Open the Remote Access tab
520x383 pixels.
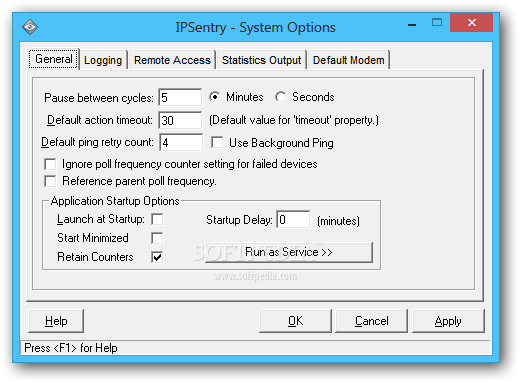(x=172, y=60)
